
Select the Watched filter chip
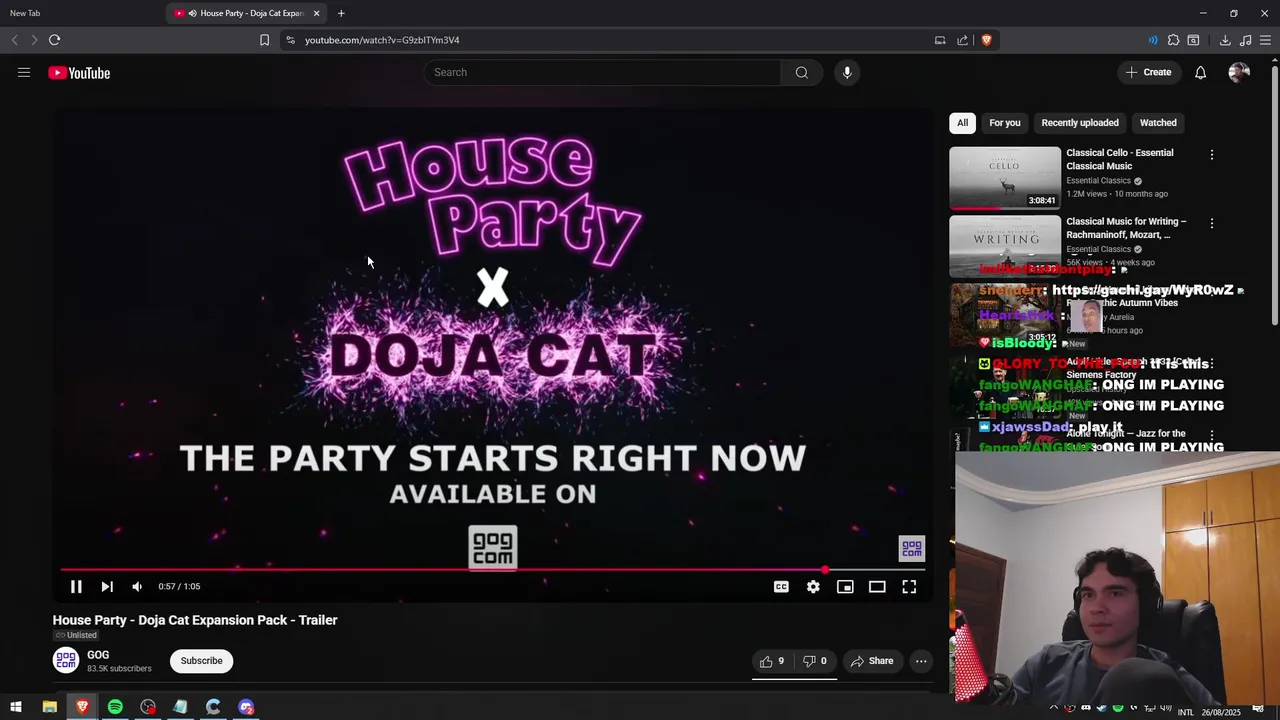pyautogui.click(x=1158, y=123)
